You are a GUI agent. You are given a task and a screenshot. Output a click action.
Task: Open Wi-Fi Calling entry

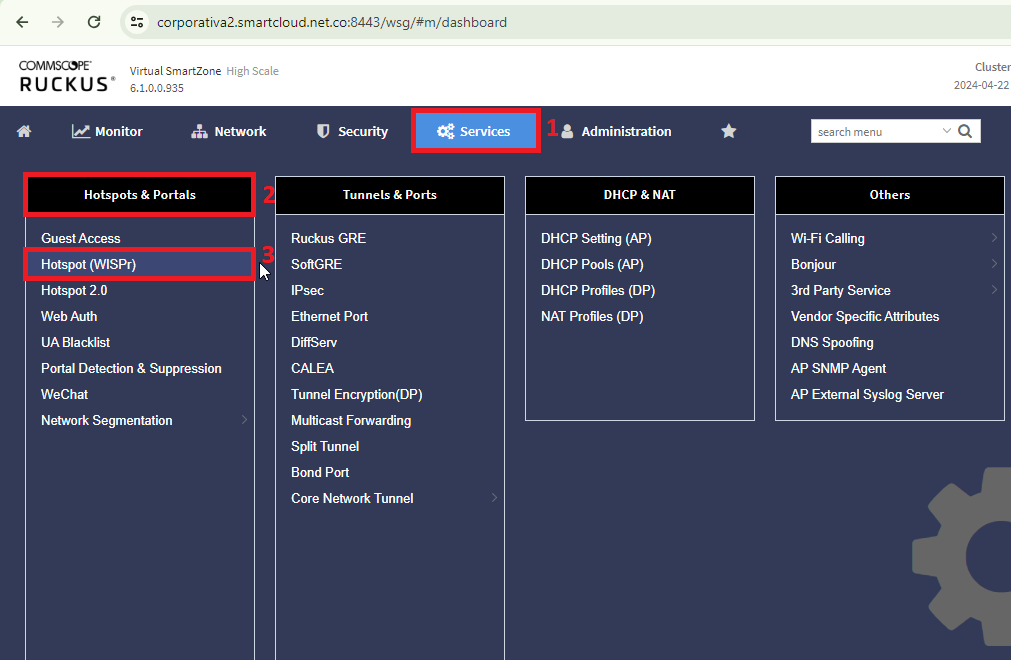click(x=828, y=238)
